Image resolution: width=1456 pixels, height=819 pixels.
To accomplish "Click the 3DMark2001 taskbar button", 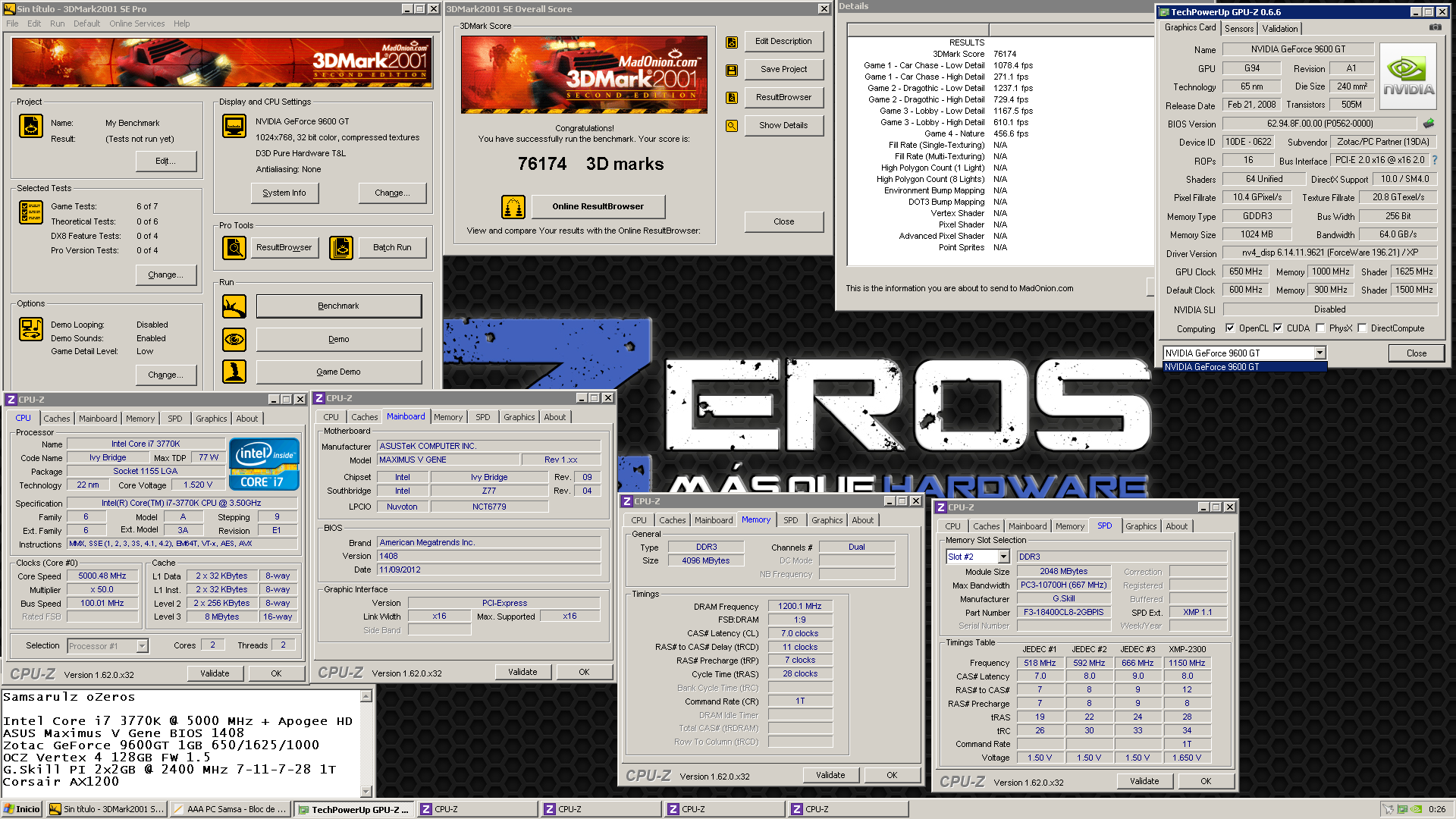I will point(106,809).
